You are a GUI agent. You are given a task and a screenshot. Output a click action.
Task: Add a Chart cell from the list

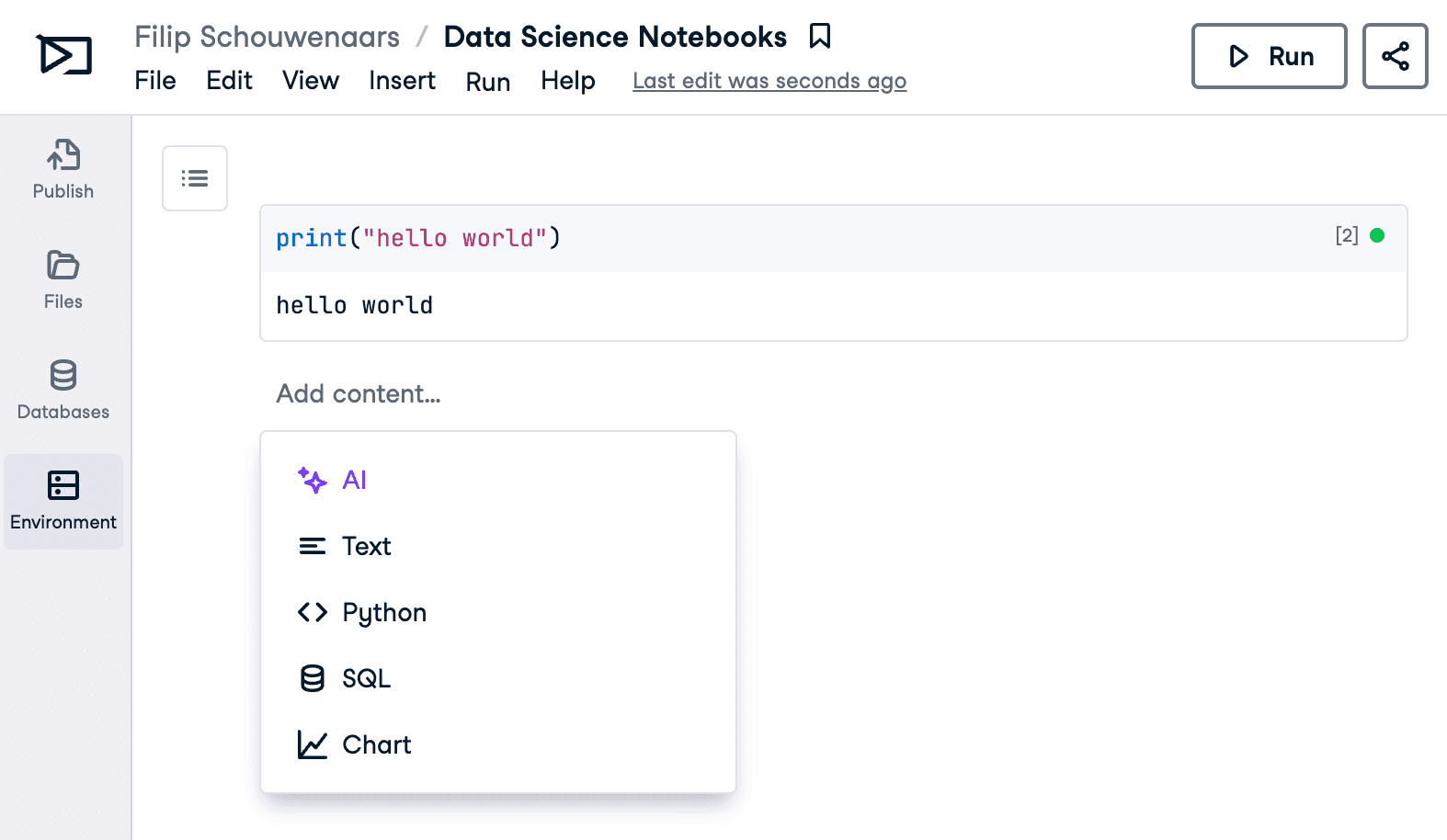coord(376,744)
